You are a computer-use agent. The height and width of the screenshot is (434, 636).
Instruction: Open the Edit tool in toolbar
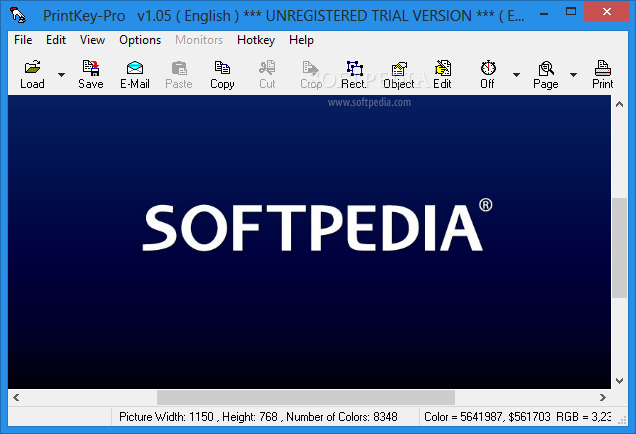(x=442, y=75)
